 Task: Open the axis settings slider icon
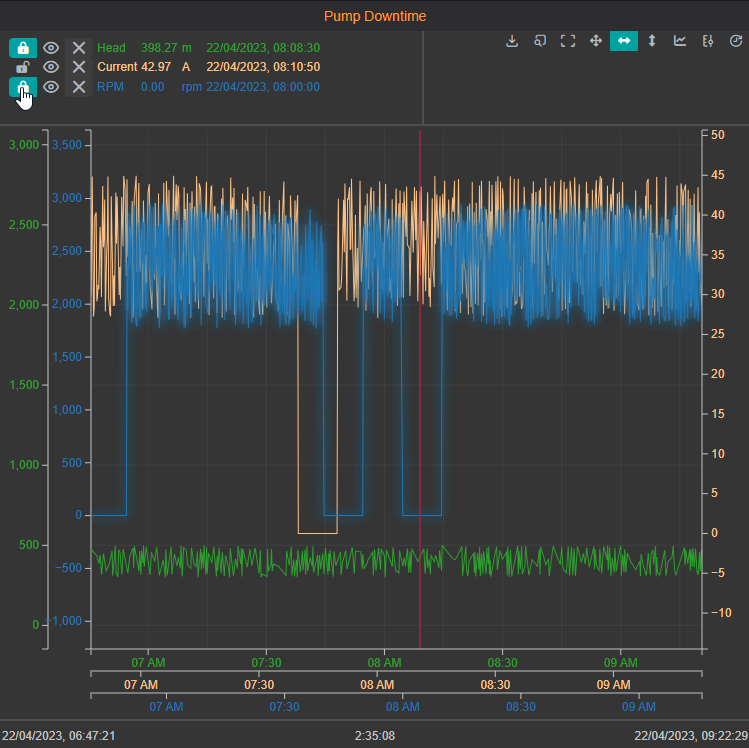pyautogui.click(x=708, y=41)
